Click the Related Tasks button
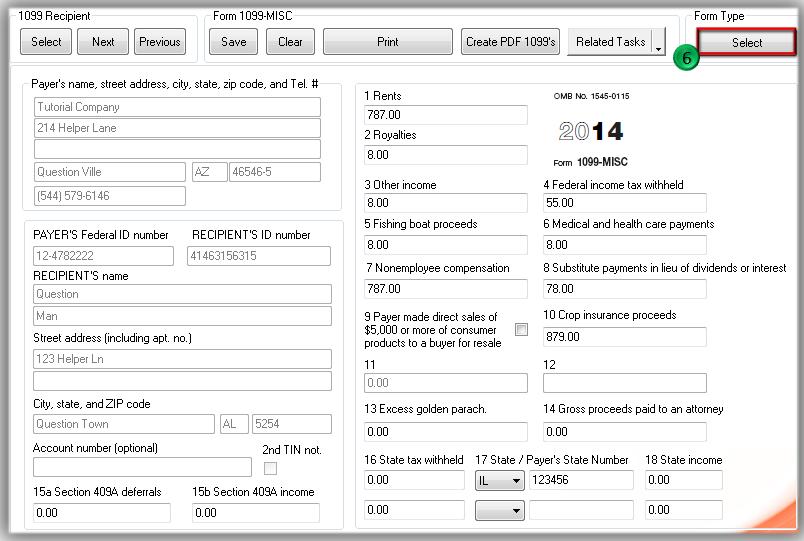The width and height of the screenshot is (804, 541). [610, 42]
